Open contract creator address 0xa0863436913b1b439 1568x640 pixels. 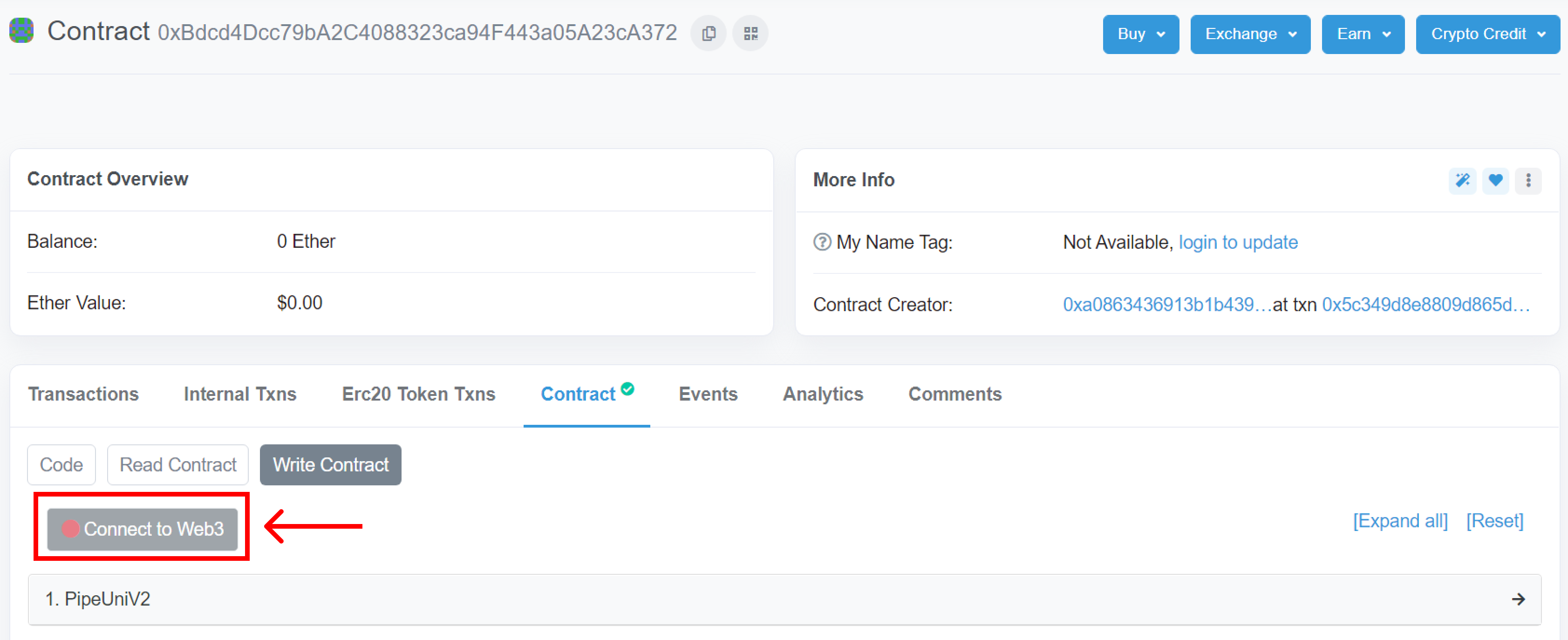1167,304
